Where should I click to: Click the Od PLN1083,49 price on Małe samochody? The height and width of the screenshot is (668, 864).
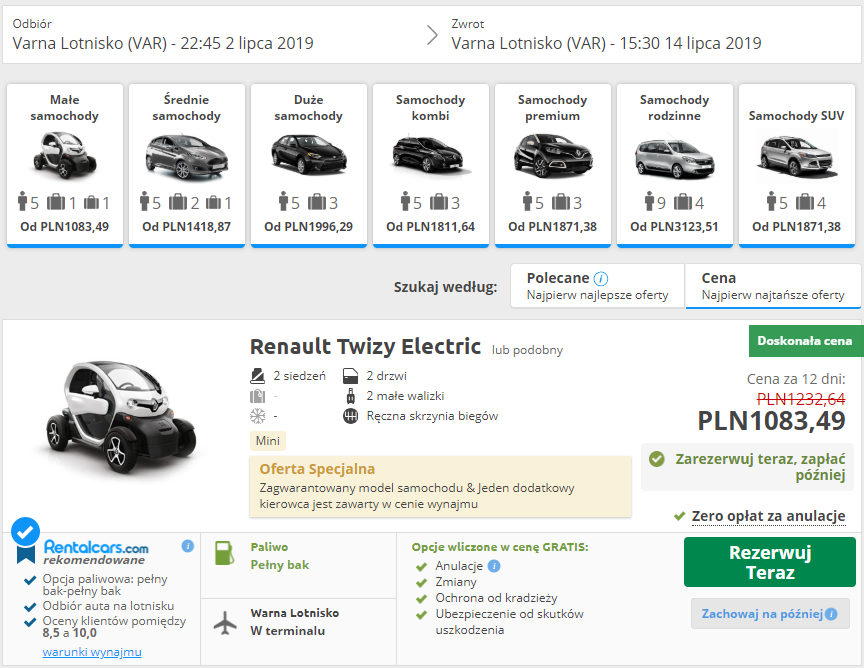tap(64, 227)
